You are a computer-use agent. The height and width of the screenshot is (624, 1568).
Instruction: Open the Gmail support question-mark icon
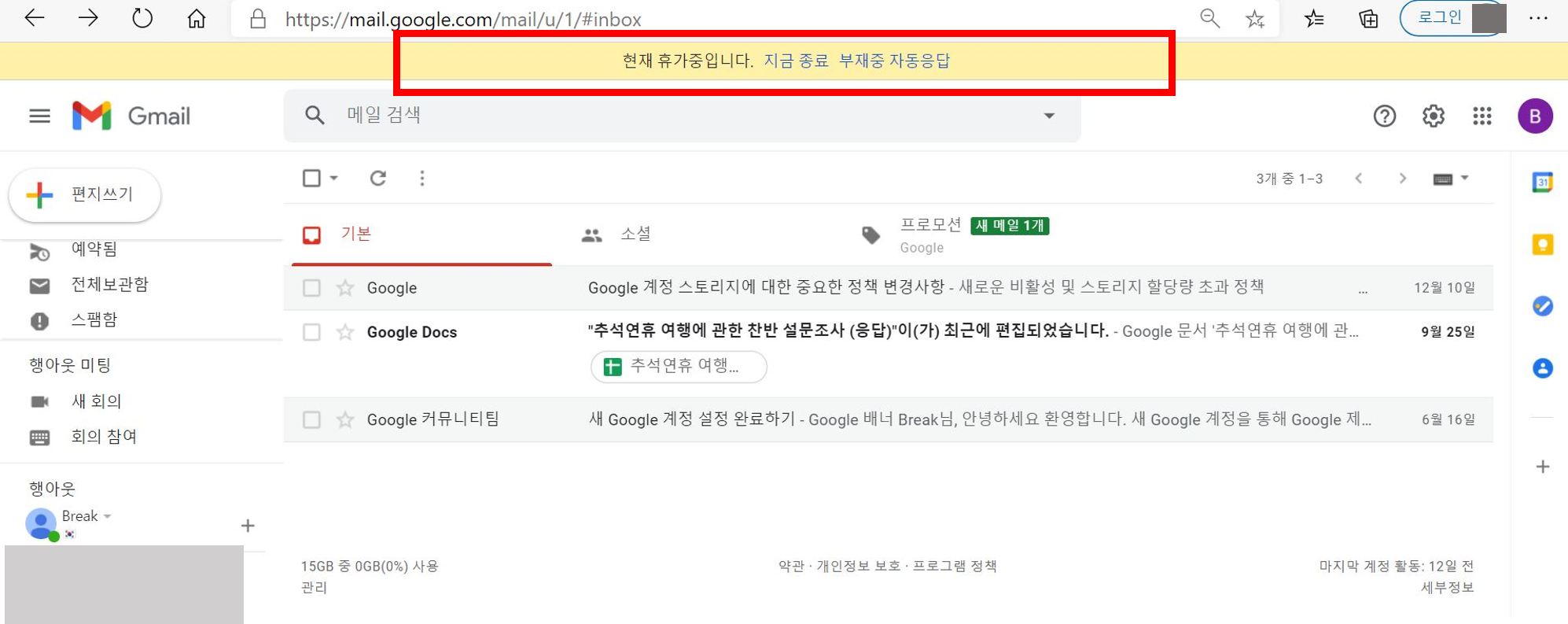point(1384,116)
